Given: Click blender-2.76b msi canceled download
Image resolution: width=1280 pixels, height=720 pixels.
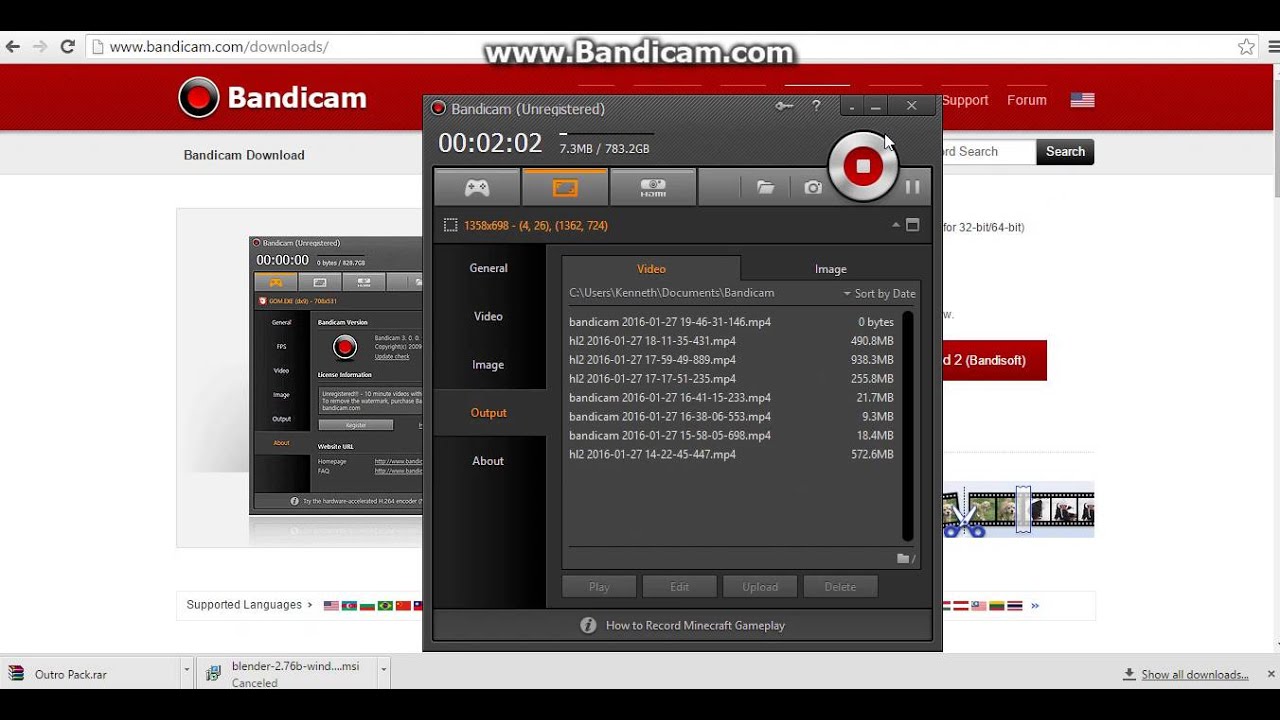Looking at the screenshot, I should (x=289, y=674).
